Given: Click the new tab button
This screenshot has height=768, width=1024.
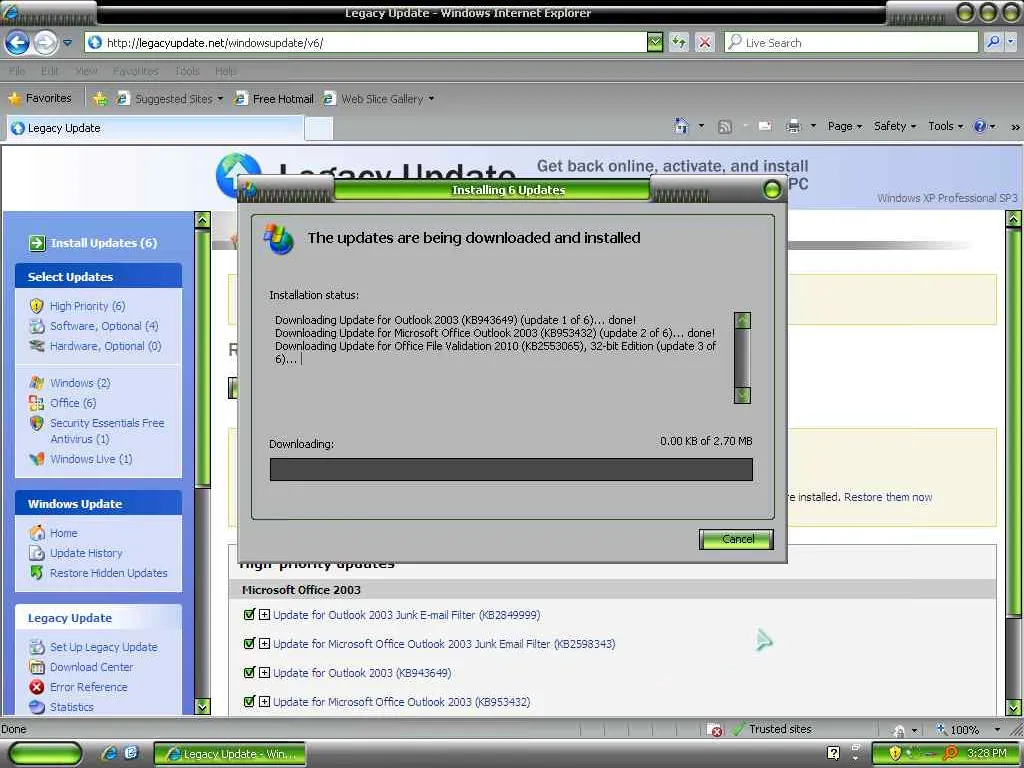Looking at the screenshot, I should (x=319, y=129).
